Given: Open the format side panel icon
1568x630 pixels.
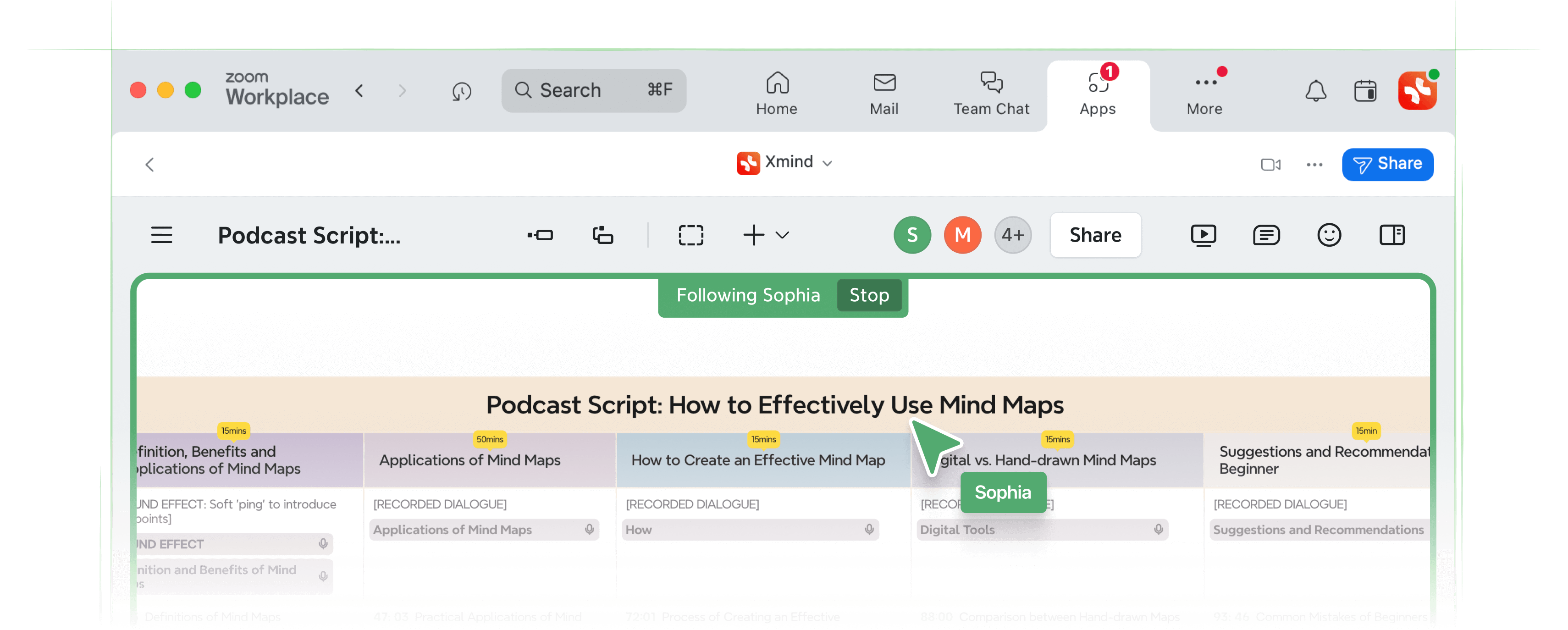Looking at the screenshot, I should point(1393,235).
